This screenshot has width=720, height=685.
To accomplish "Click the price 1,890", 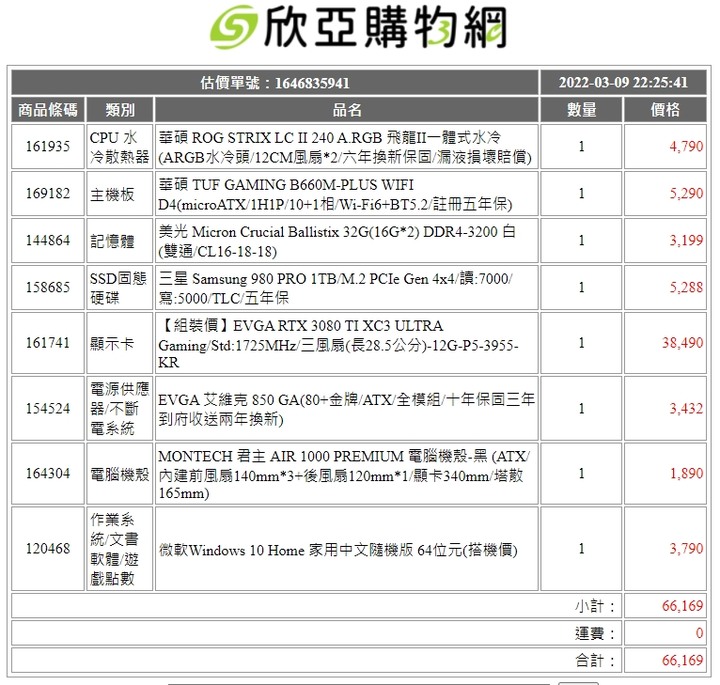I will 686,473.
